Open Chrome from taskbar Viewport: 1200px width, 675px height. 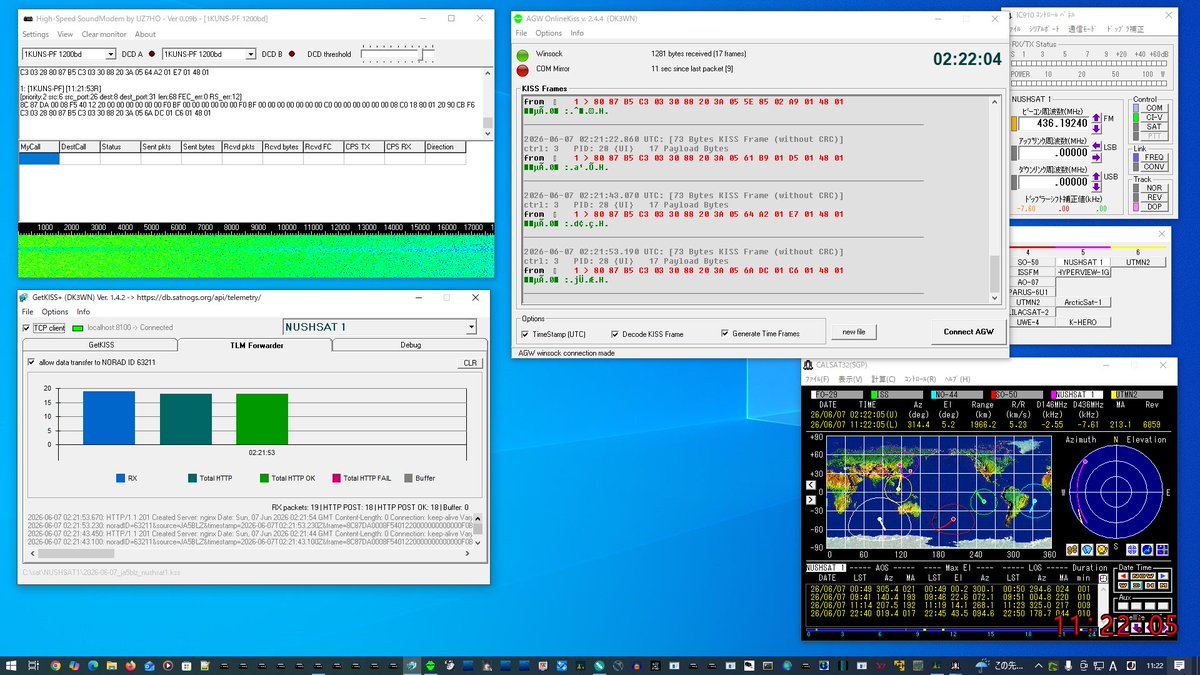56,665
